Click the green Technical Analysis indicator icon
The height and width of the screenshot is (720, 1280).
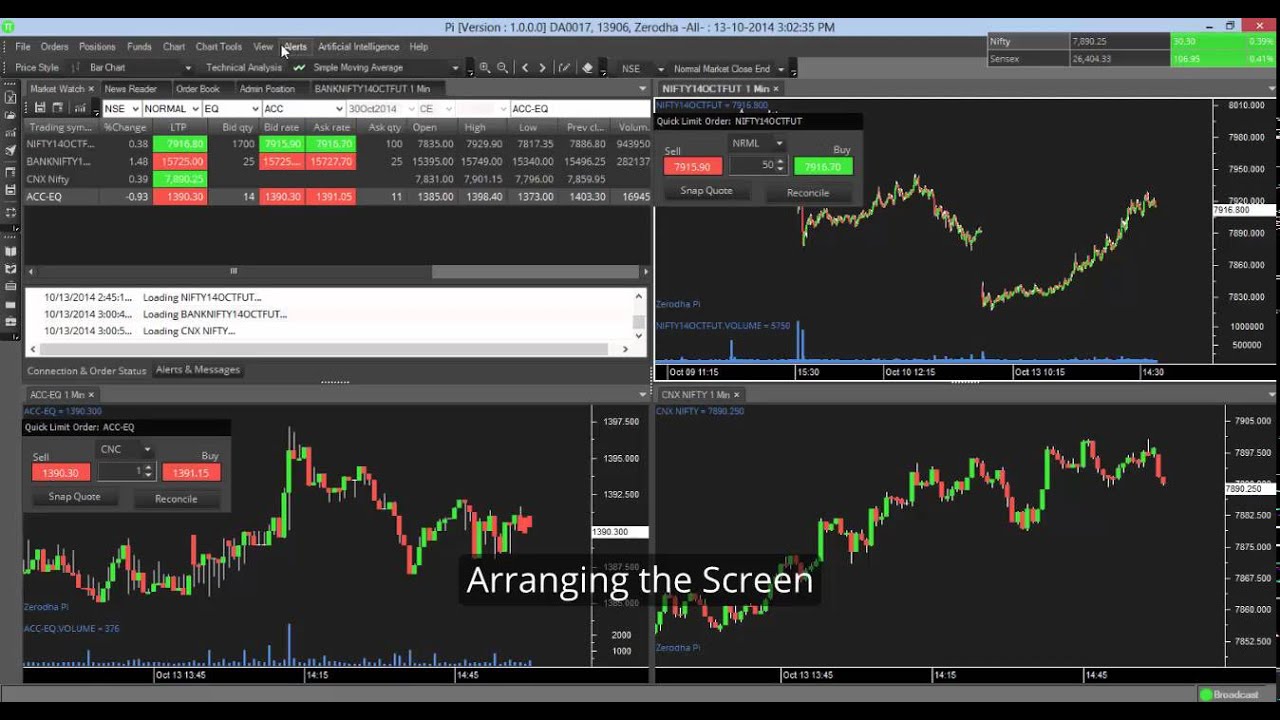tap(299, 68)
